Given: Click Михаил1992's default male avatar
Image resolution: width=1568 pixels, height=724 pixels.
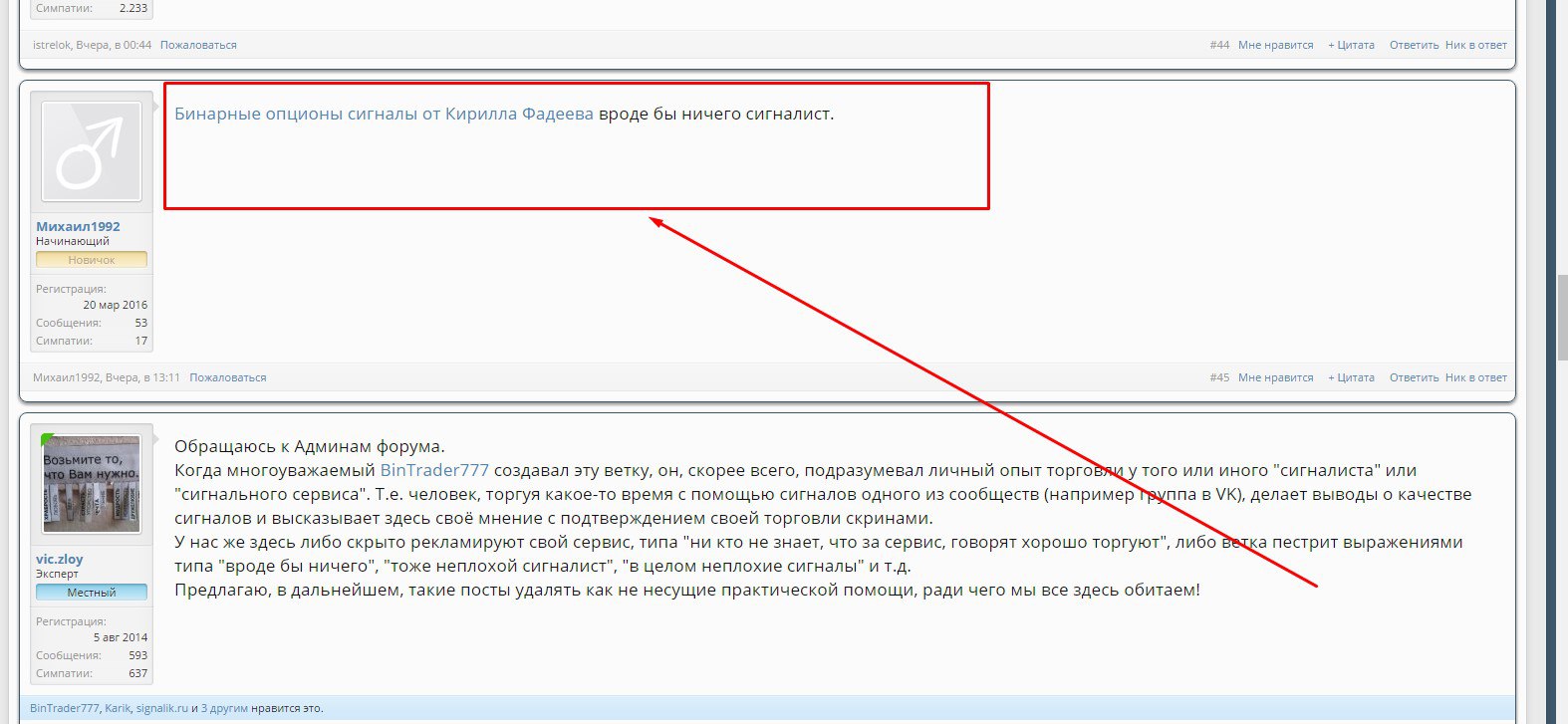Looking at the screenshot, I should [91, 151].
